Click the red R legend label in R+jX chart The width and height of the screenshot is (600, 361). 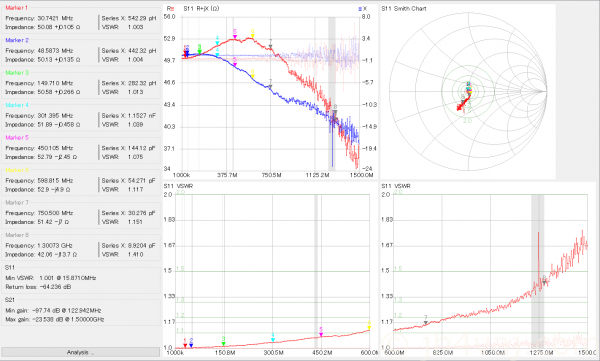(171, 8)
